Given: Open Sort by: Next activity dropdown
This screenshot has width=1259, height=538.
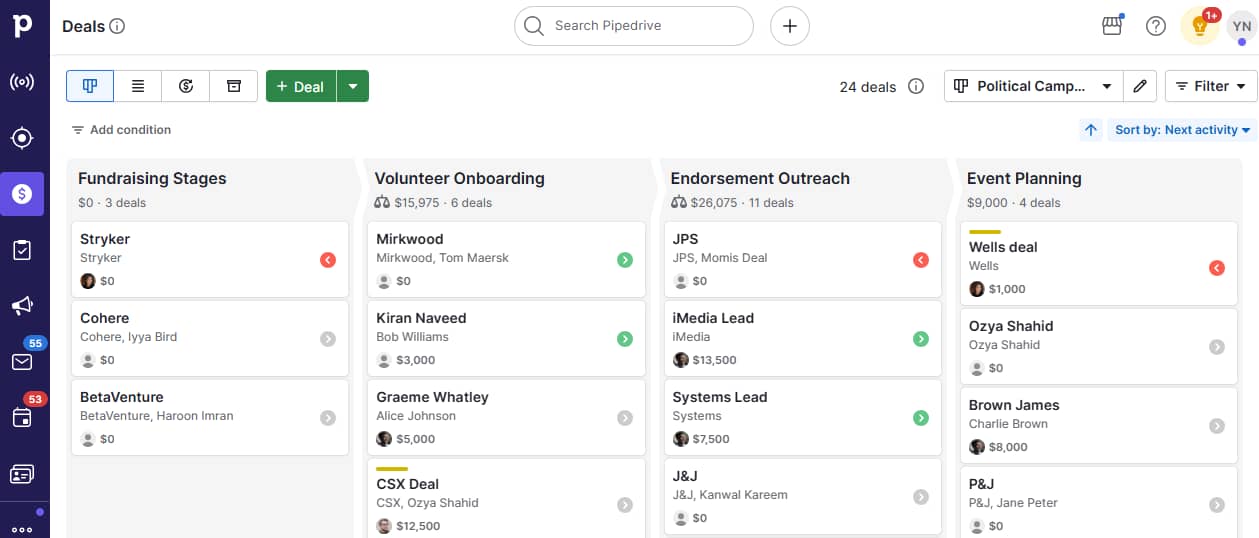Looking at the screenshot, I should [1182, 130].
